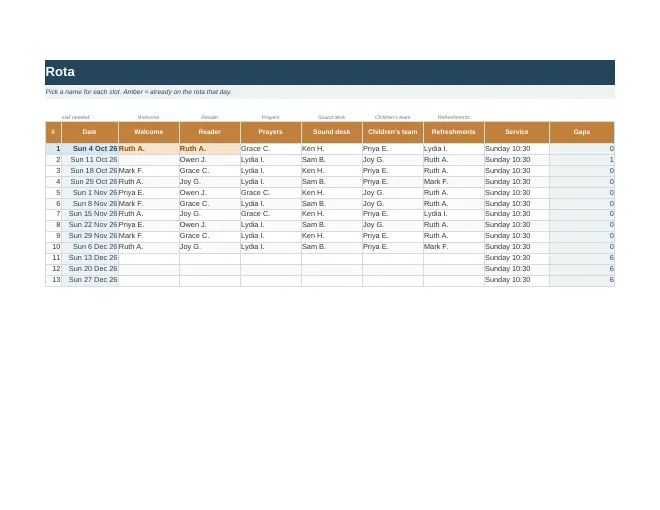This screenshot has width=660, height=510.
Task: Select the Service column header
Action: click(x=517, y=132)
